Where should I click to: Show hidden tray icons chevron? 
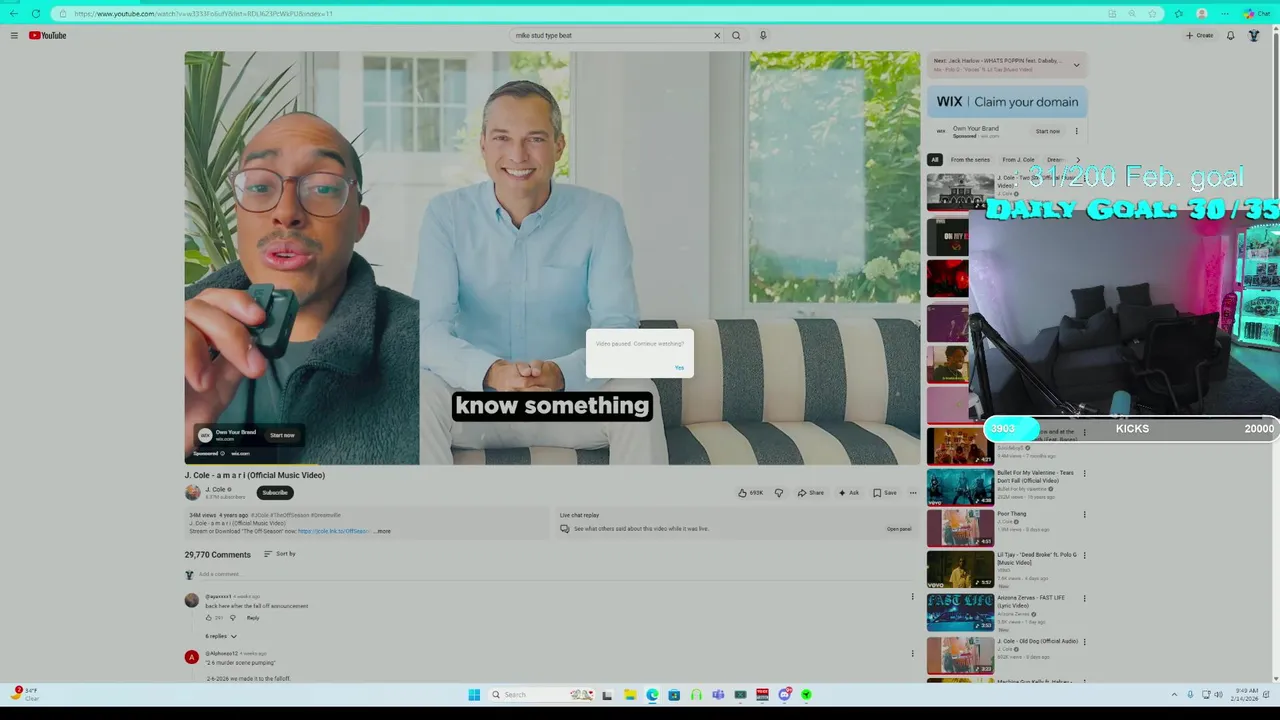(x=1174, y=695)
